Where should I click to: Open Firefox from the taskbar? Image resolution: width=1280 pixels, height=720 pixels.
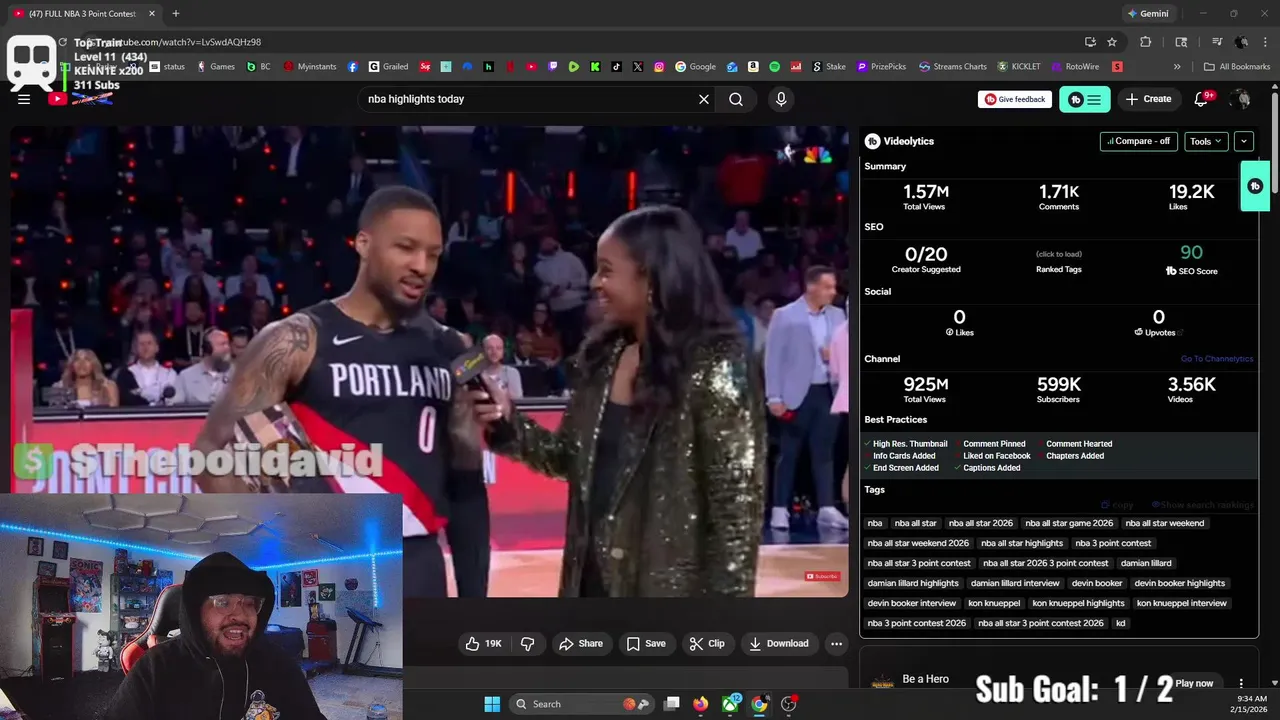pos(701,704)
